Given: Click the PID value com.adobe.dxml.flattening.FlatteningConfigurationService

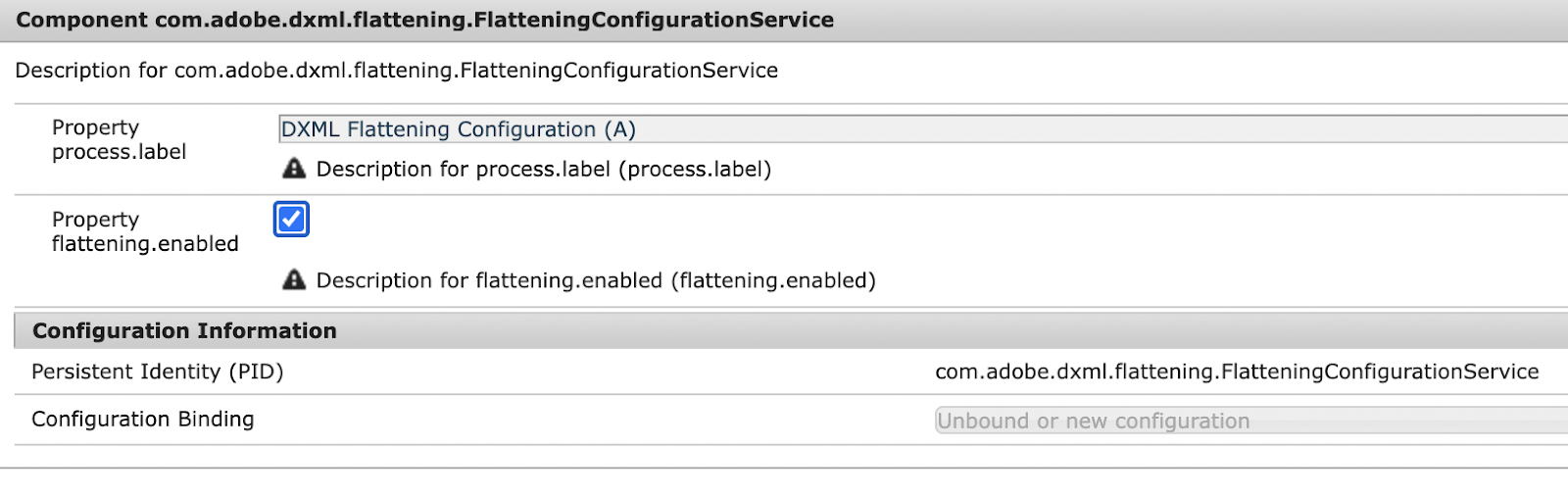Looking at the screenshot, I should pos(1237,372).
